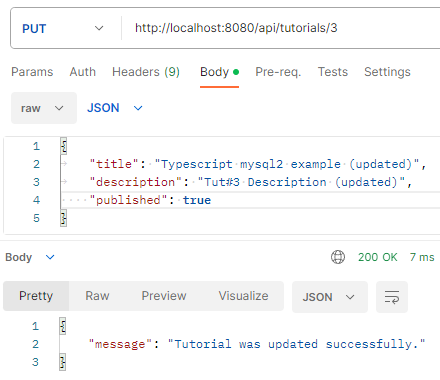Select the Raw response view

[97, 296]
